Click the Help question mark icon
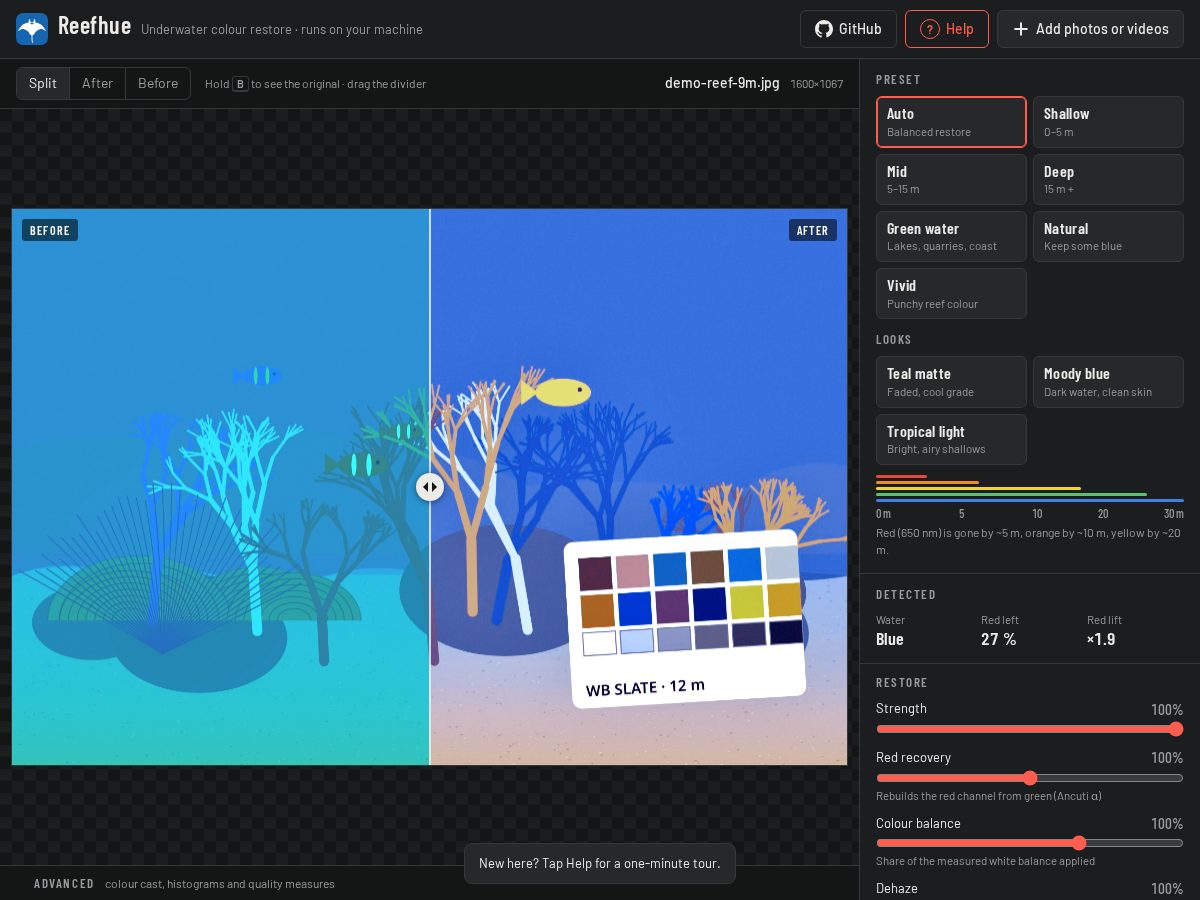This screenshot has height=900, width=1200. tap(930, 29)
